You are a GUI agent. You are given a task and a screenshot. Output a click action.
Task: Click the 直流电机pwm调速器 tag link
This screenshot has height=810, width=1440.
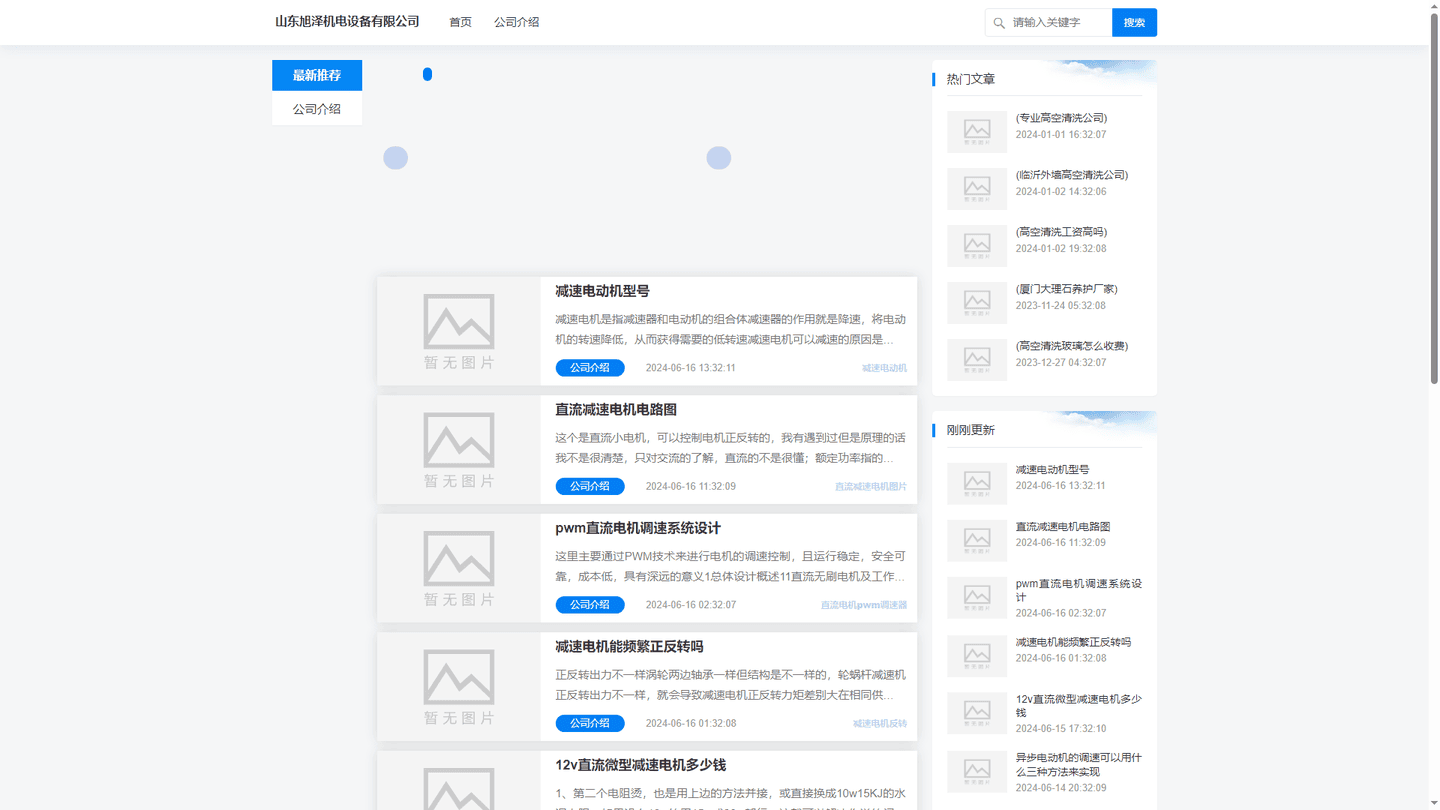[864, 605]
